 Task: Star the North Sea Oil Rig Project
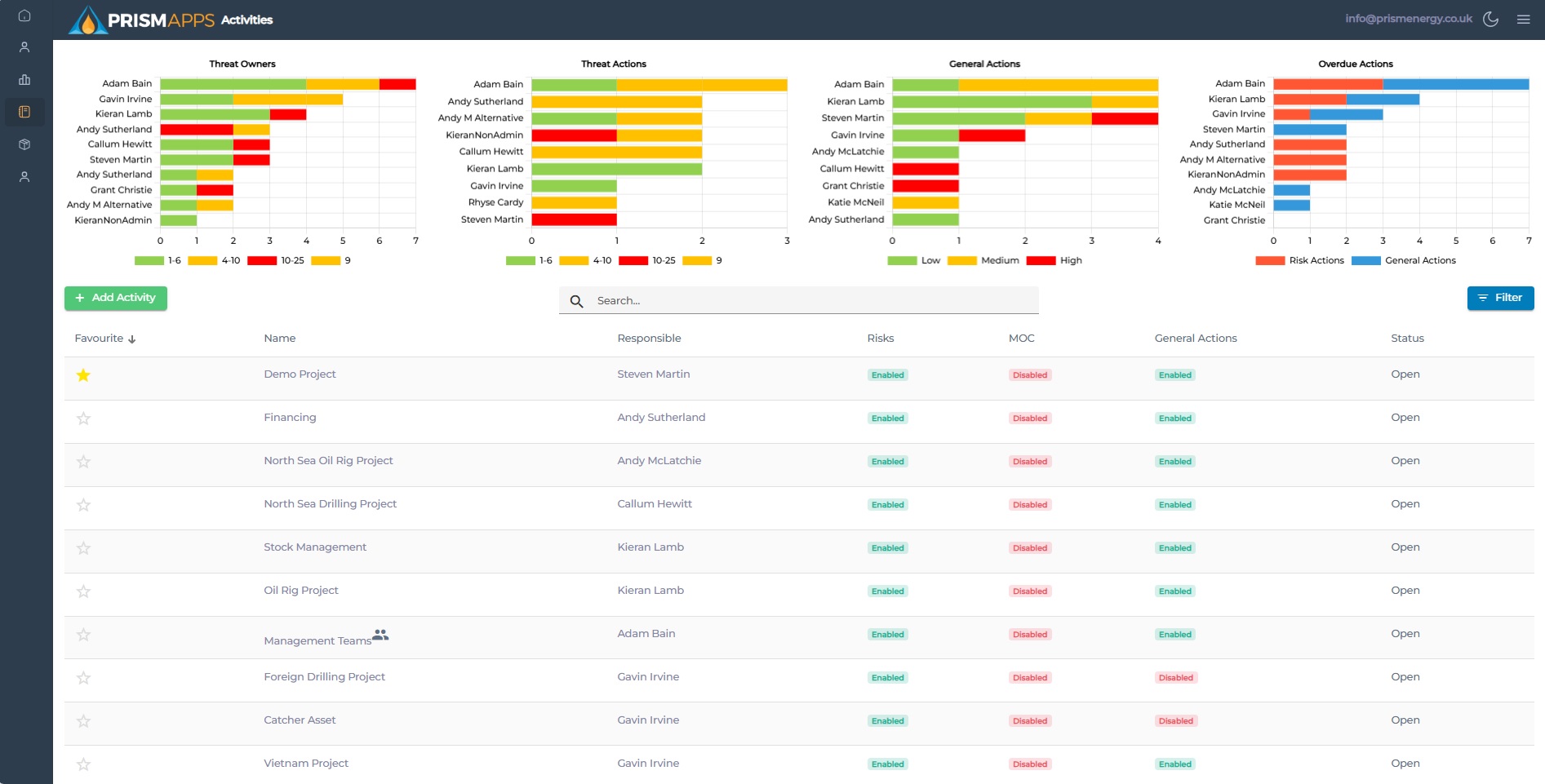[x=83, y=462]
